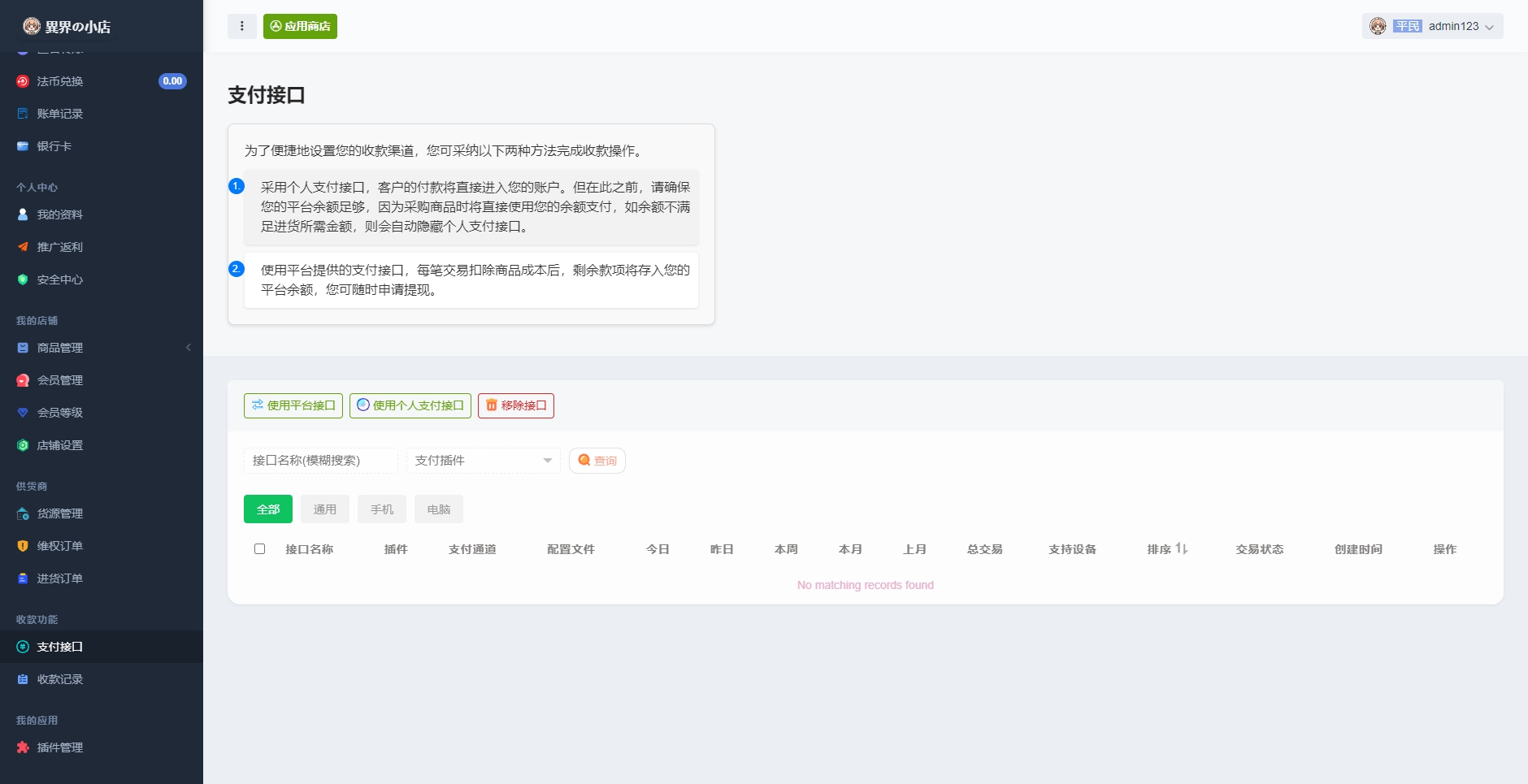Click the 接口名称 fuzzy search input field

tap(319, 460)
